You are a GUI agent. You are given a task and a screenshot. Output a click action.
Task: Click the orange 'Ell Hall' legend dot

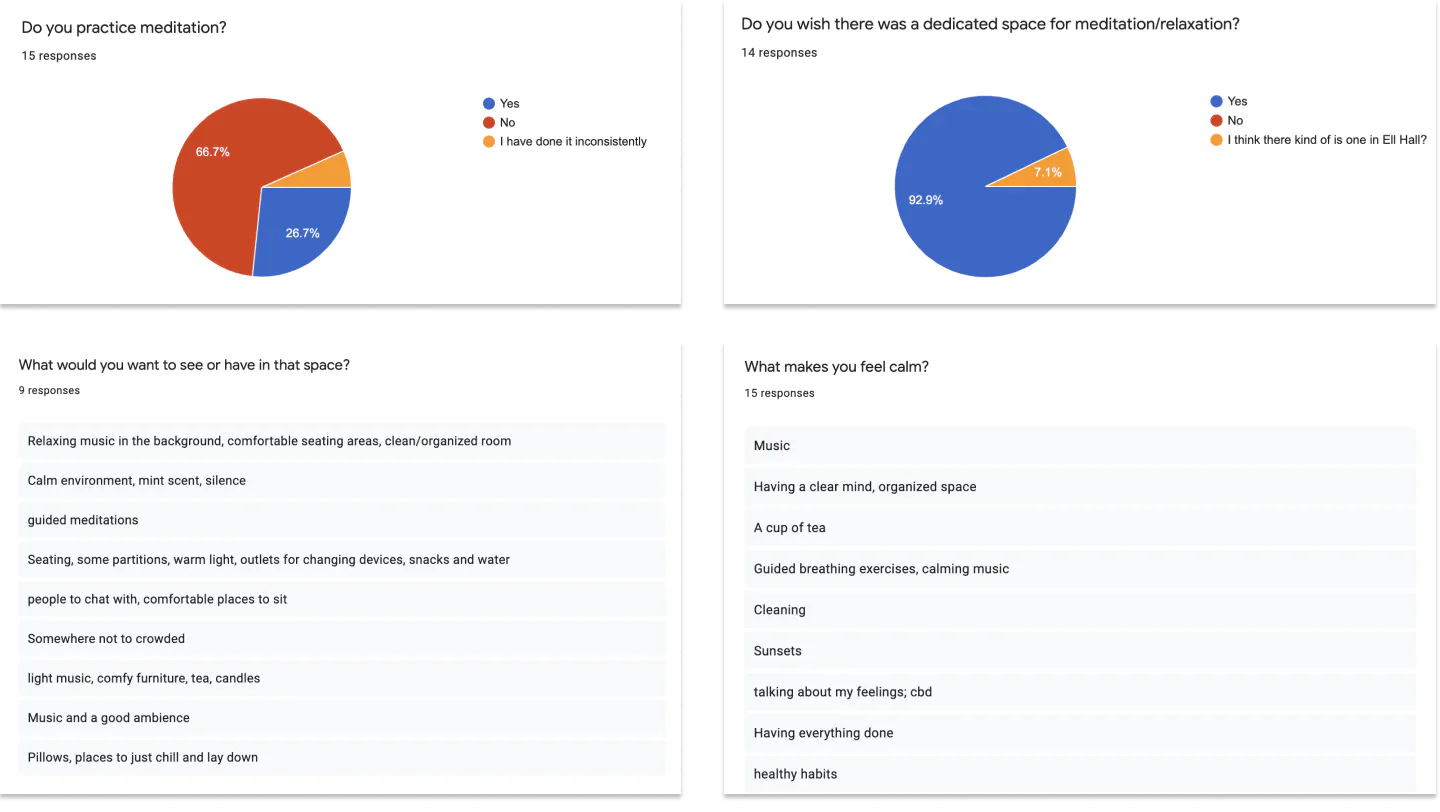coord(1216,139)
